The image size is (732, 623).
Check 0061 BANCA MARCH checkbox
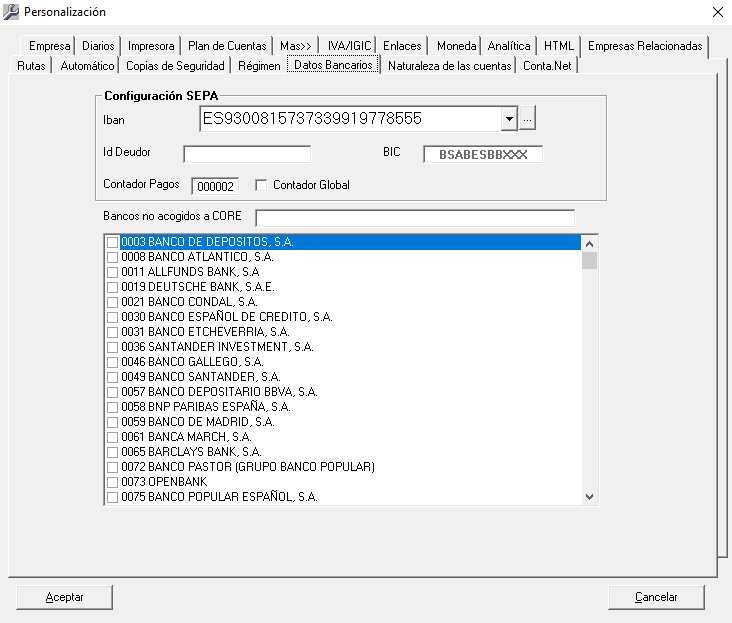[112, 437]
